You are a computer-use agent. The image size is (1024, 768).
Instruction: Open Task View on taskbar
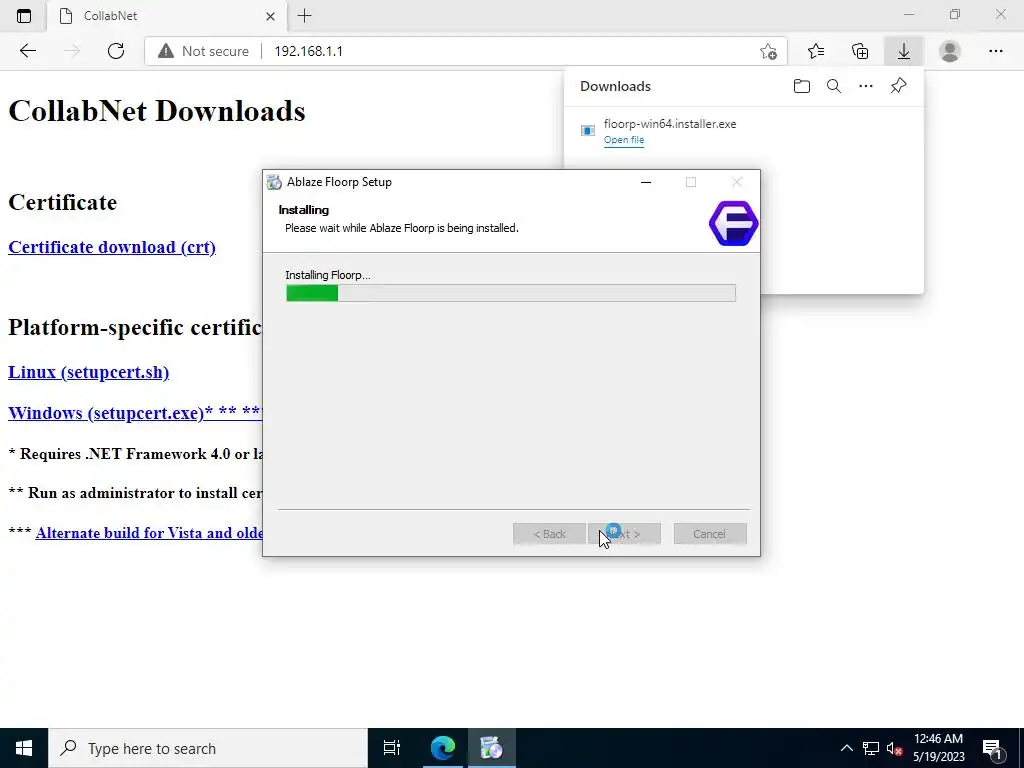click(392, 748)
